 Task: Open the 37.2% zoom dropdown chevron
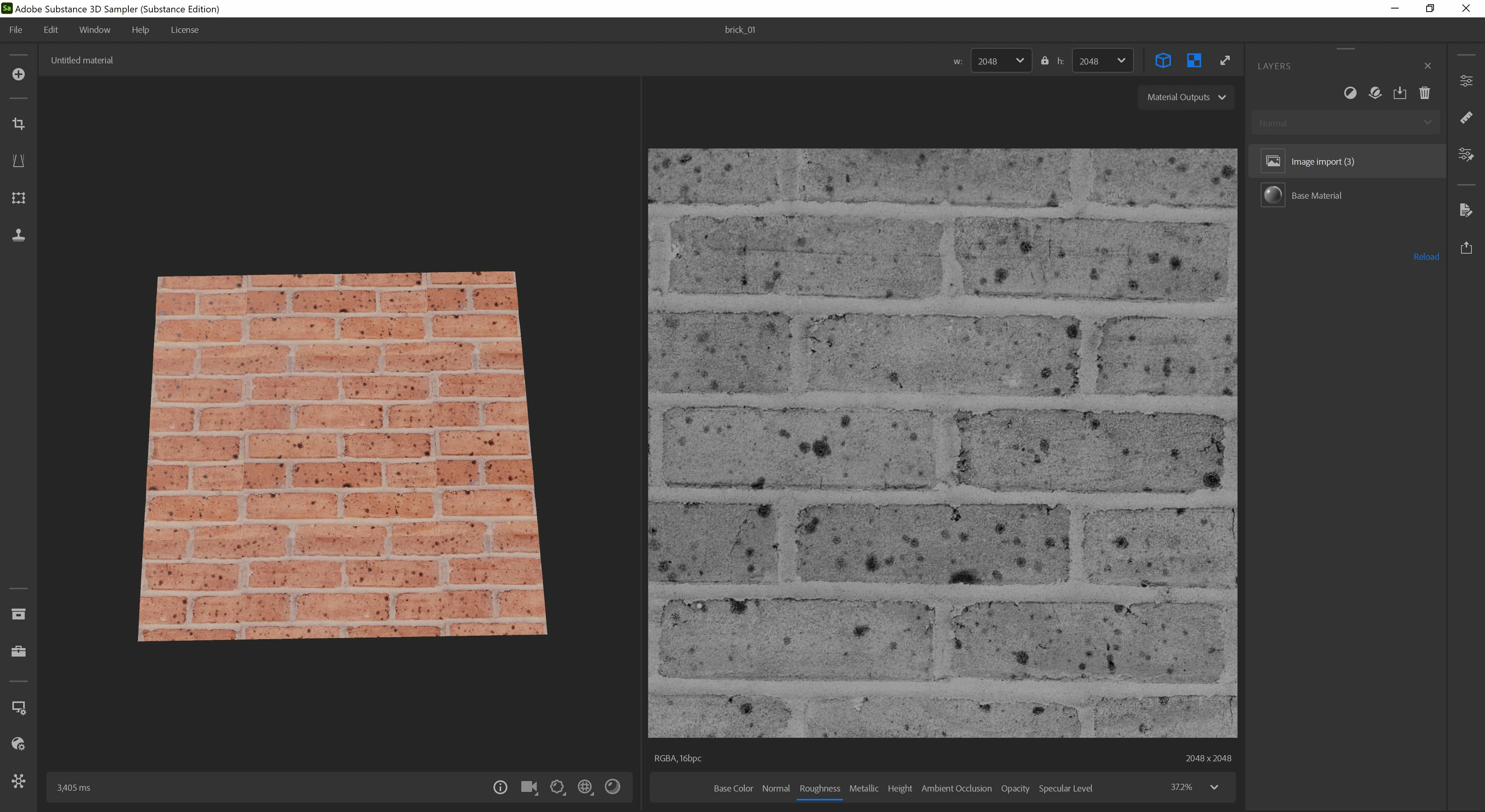[1214, 787]
